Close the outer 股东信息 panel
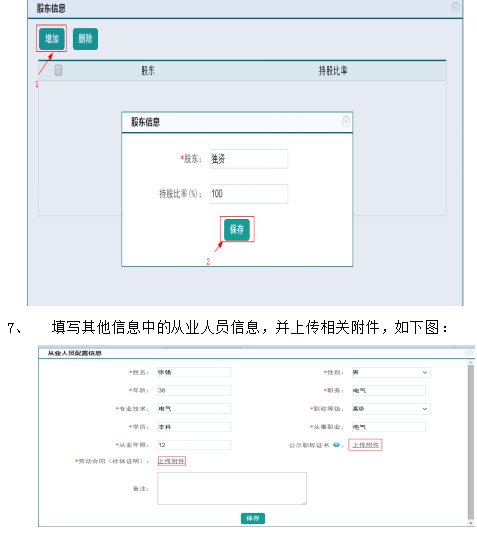Viewport: 477px width, 536px height. (x=455, y=8)
